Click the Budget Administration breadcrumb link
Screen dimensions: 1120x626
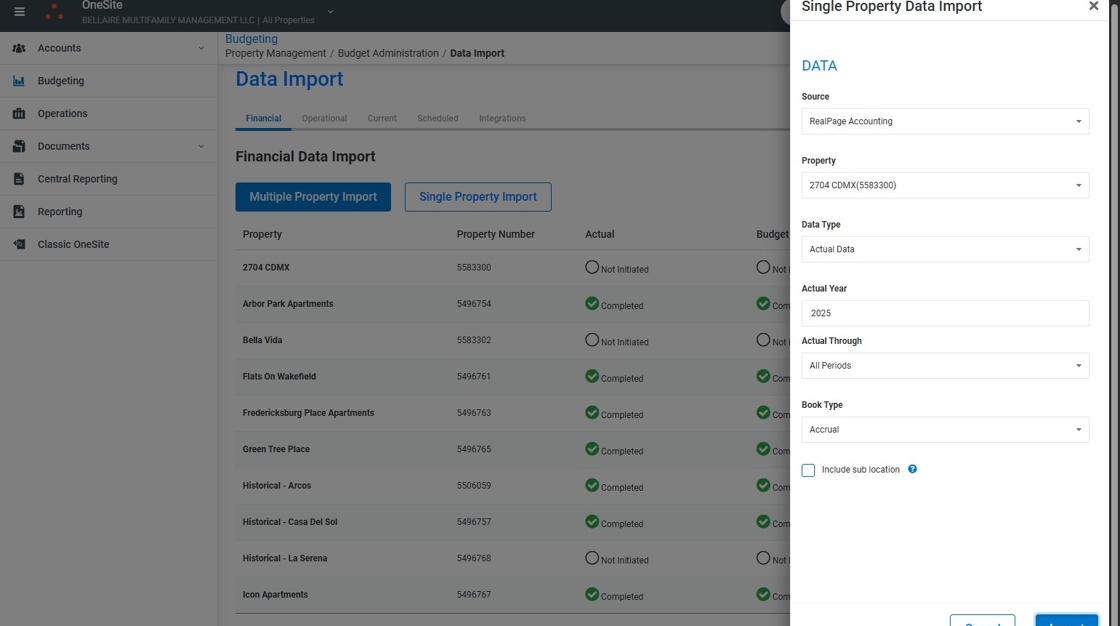click(x=388, y=53)
